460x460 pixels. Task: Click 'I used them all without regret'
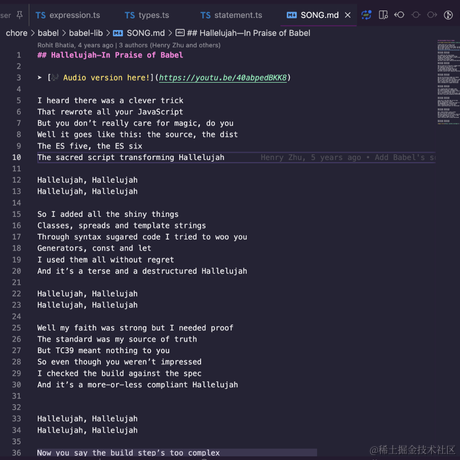[106, 260]
